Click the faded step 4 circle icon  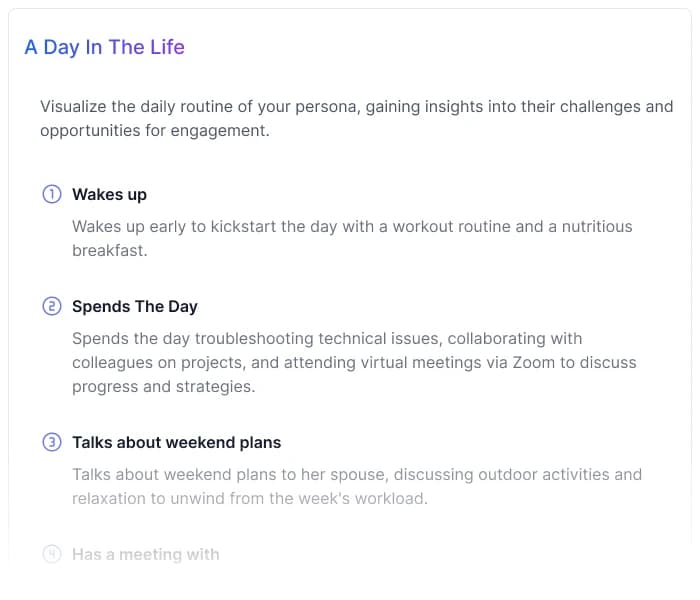click(x=51, y=554)
